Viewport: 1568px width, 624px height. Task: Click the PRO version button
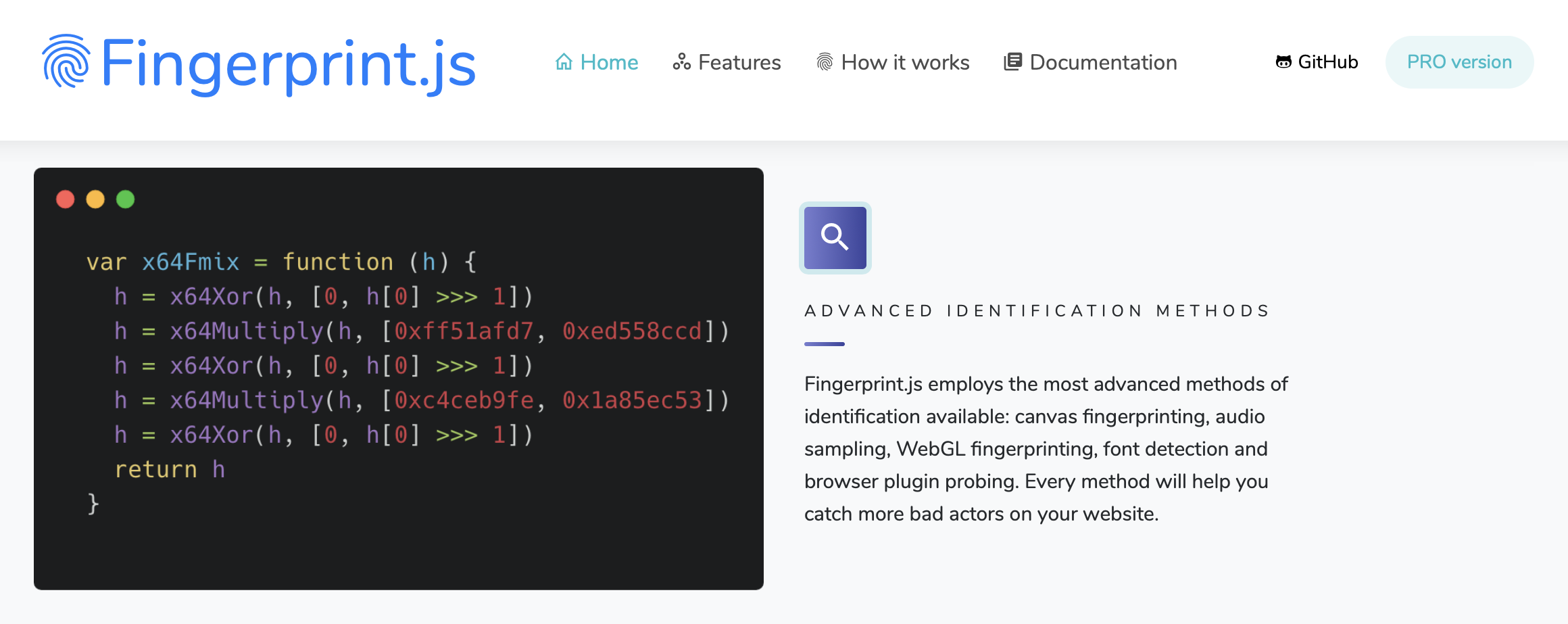(1459, 62)
